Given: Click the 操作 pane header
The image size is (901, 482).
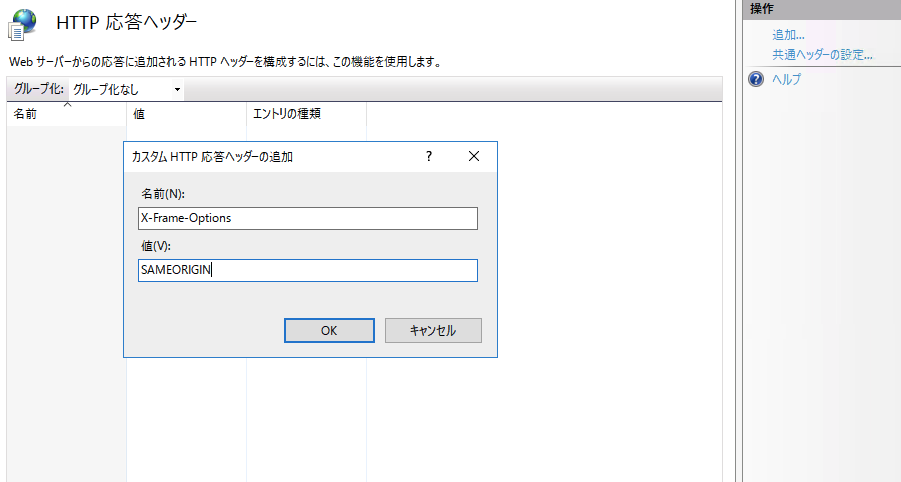Looking at the screenshot, I should tap(822, 9).
